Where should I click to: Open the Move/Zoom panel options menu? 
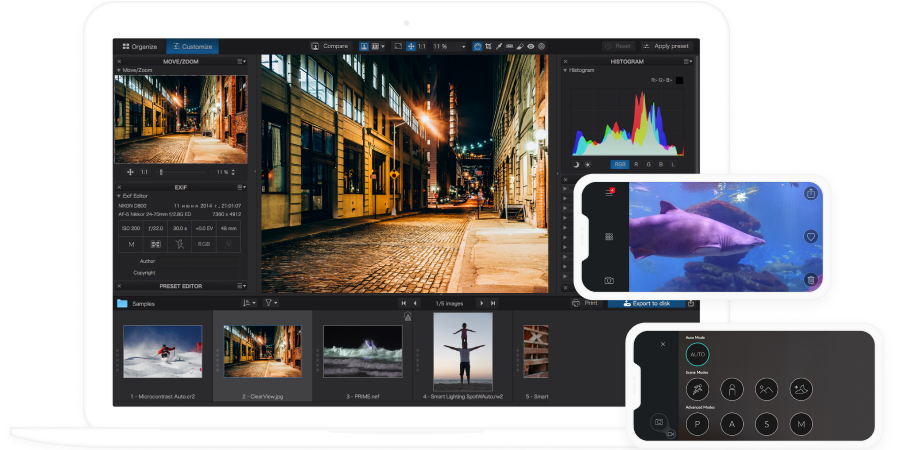241,61
